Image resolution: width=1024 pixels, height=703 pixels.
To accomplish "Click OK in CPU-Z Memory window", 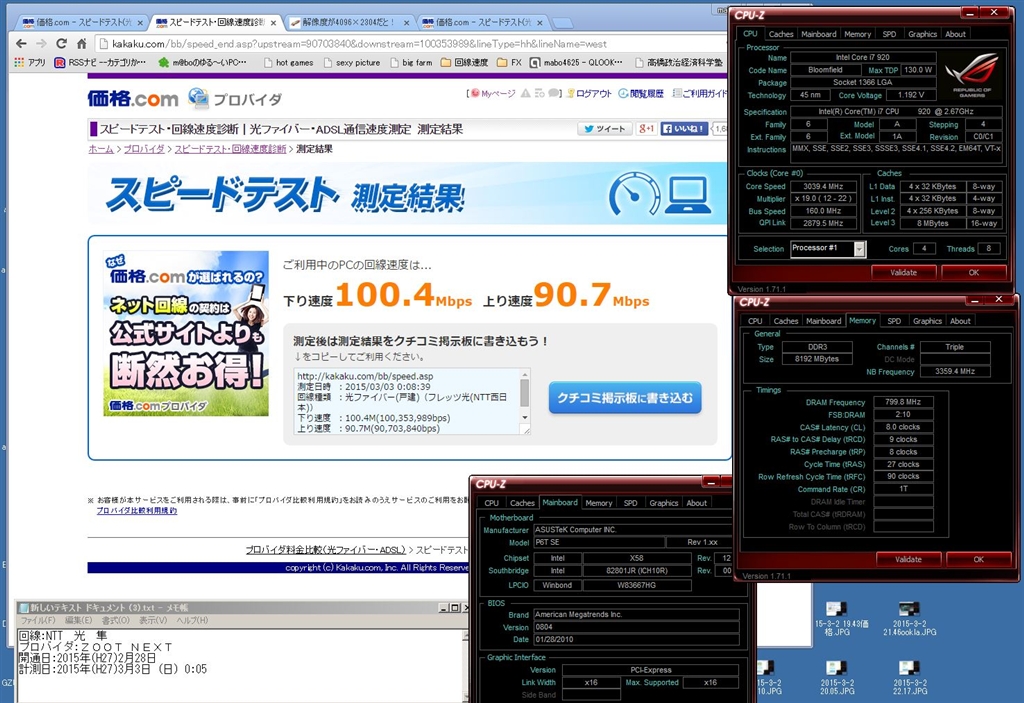I will [978, 559].
